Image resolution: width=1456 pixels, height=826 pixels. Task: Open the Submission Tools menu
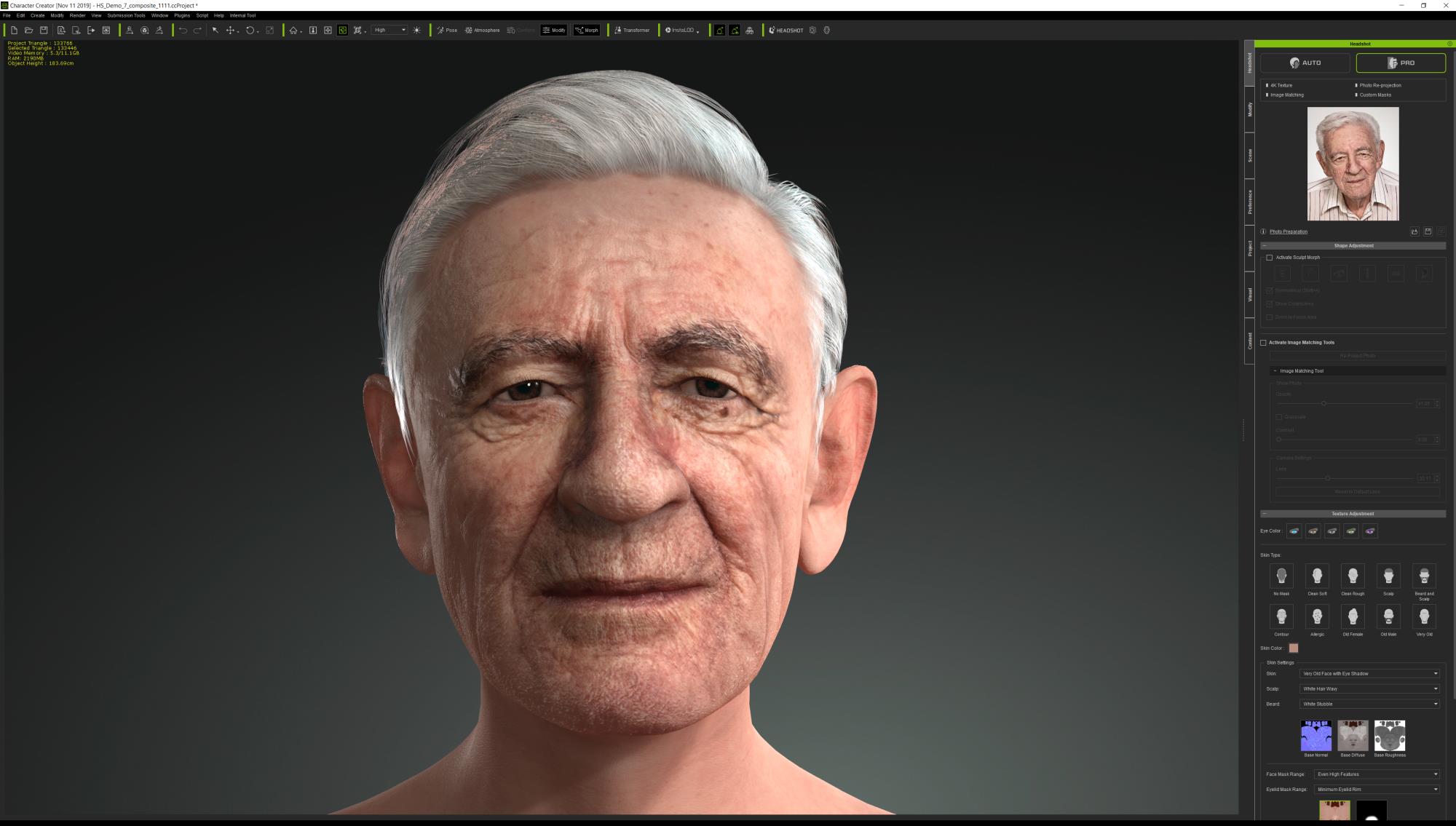pos(126,15)
